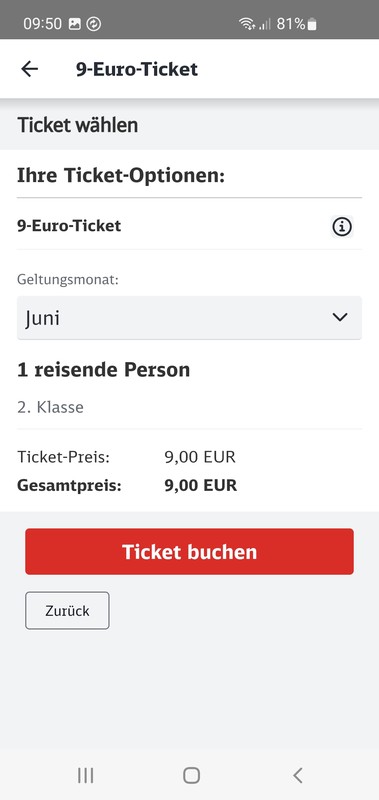This screenshot has width=379, height=800.
Task: Tap the image notification icon
Action: pyautogui.click(x=74, y=24)
